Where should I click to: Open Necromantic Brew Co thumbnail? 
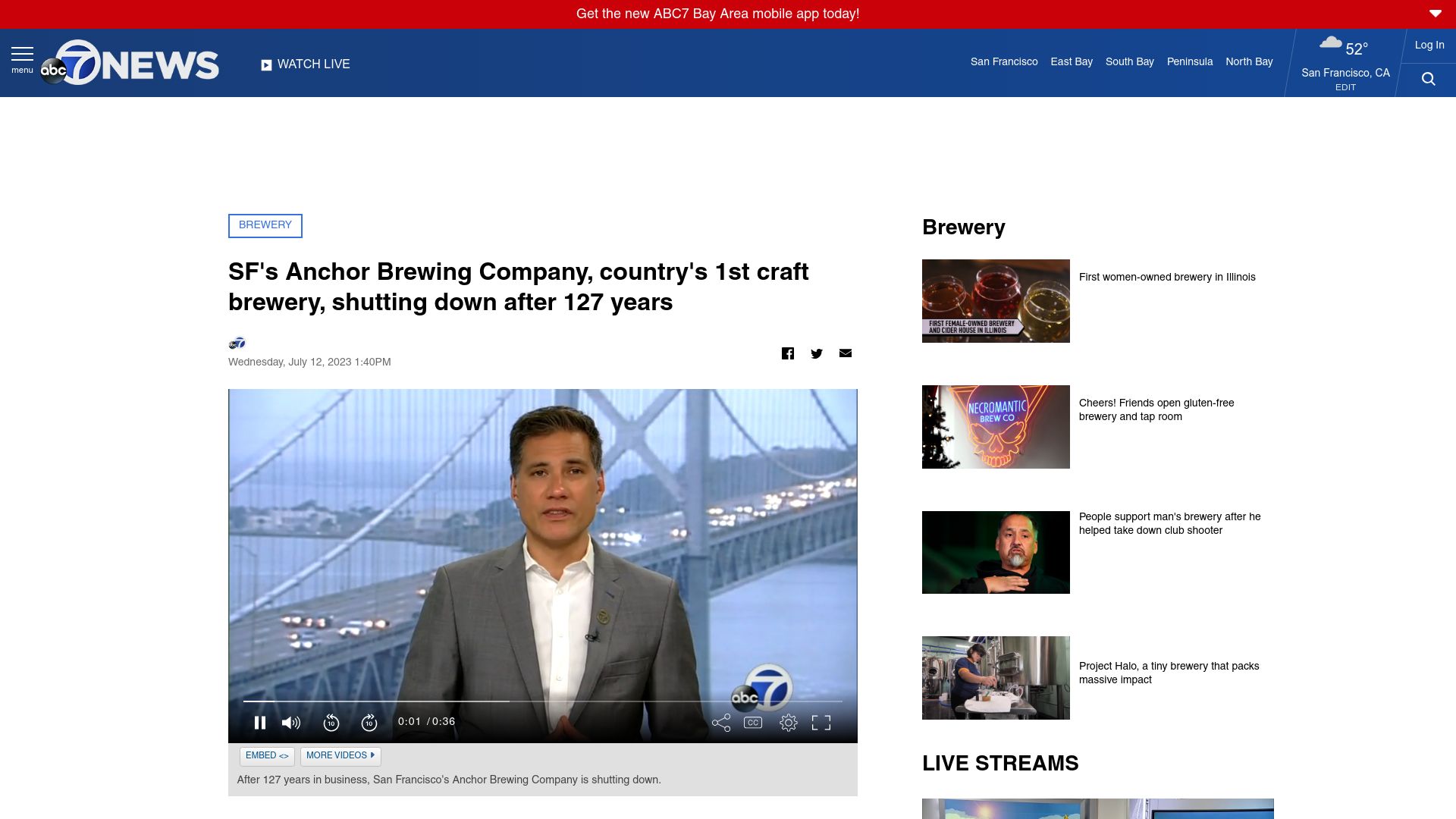996,427
